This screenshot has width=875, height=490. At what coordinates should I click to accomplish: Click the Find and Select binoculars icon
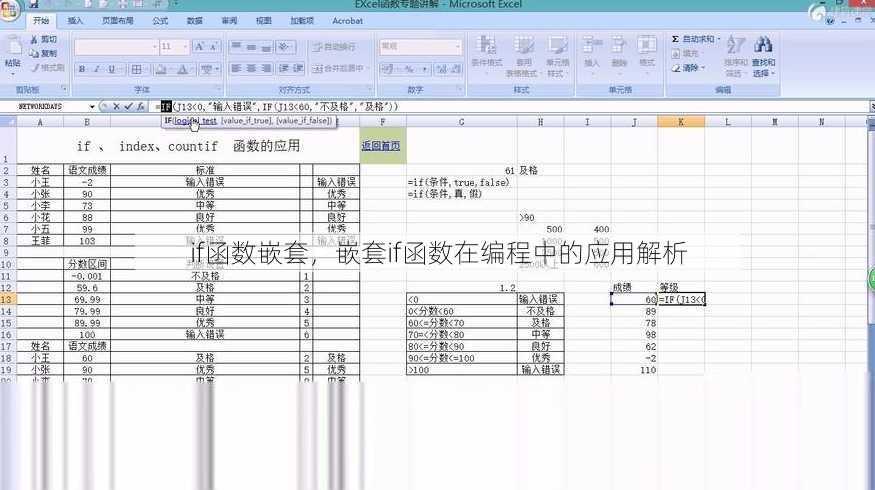[763, 46]
